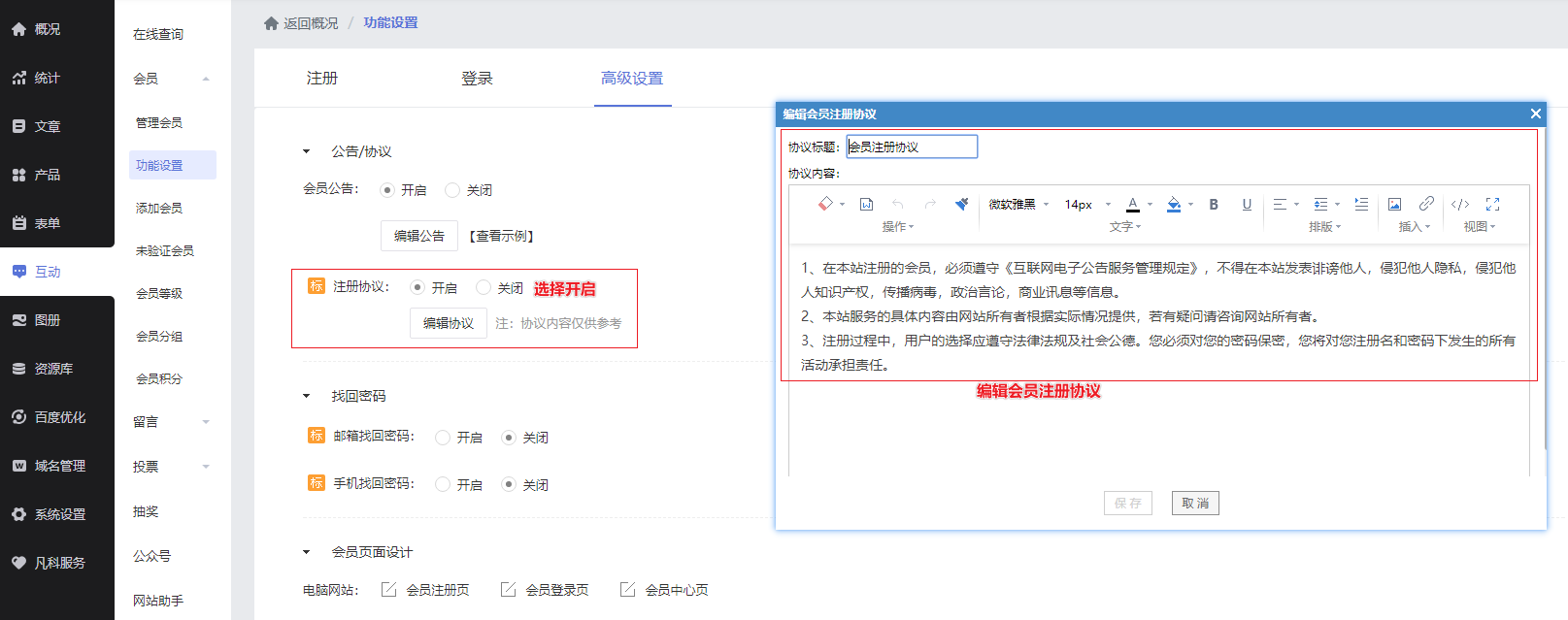The image size is (1568, 620).
Task: Click the undo arrow in editor toolbar
Action: pyautogui.click(x=898, y=204)
